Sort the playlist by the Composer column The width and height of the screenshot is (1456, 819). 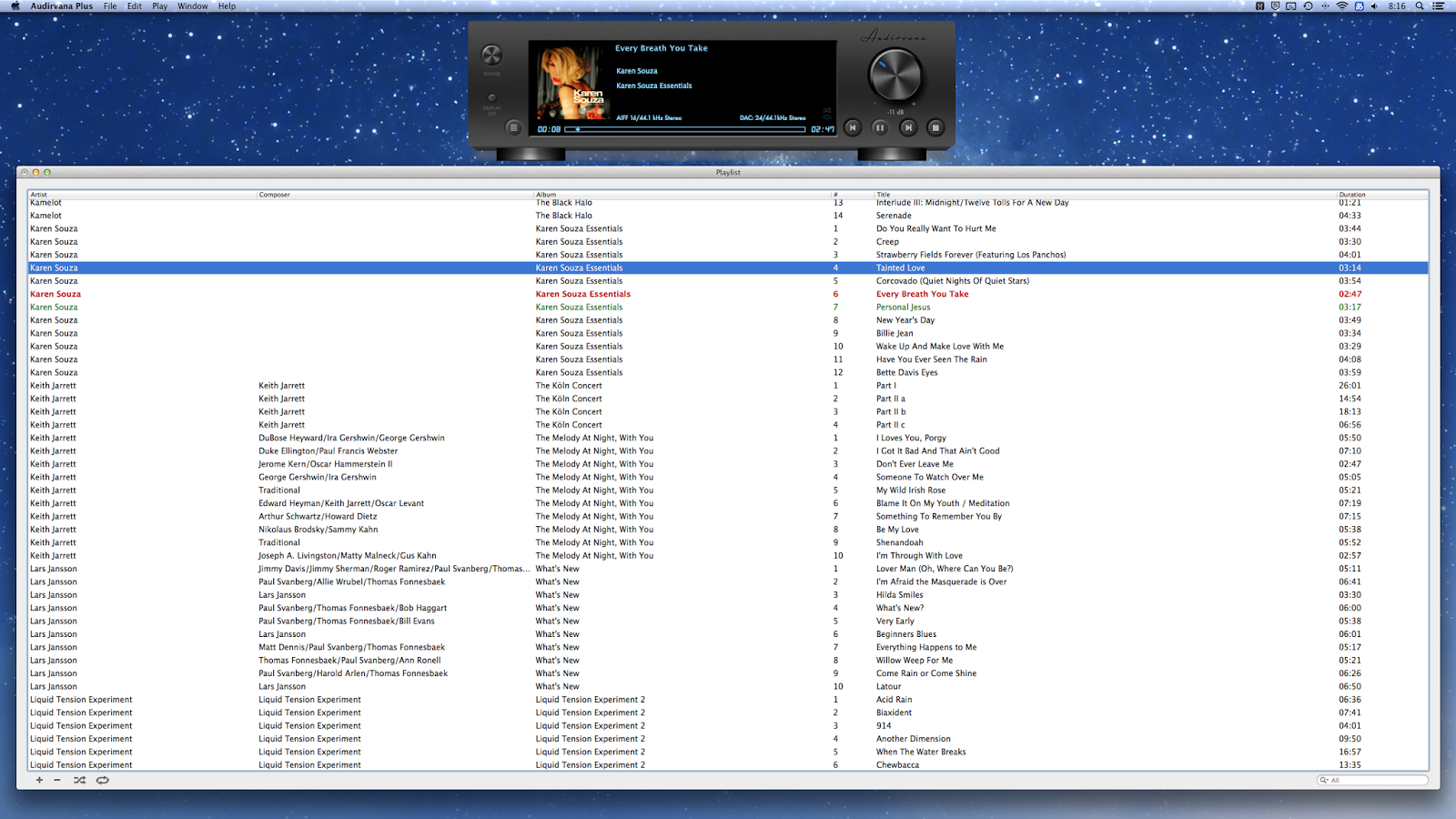[395, 194]
